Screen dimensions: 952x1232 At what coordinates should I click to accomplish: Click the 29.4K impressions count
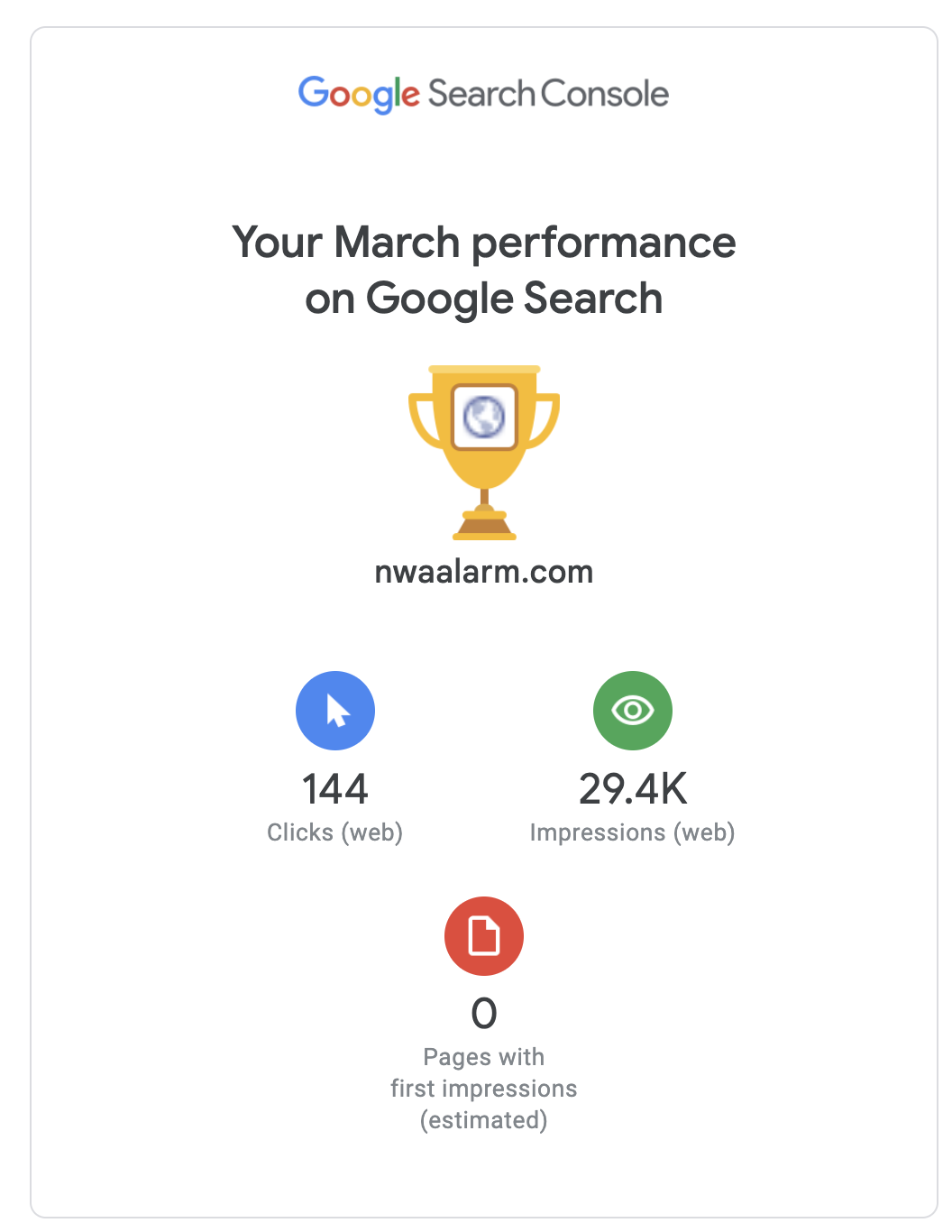pos(633,789)
